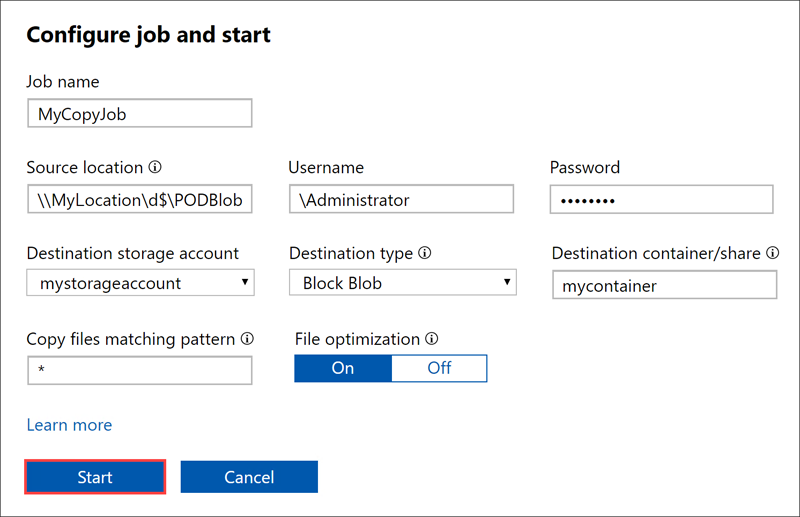Click info icon next to Source location

pos(155,168)
